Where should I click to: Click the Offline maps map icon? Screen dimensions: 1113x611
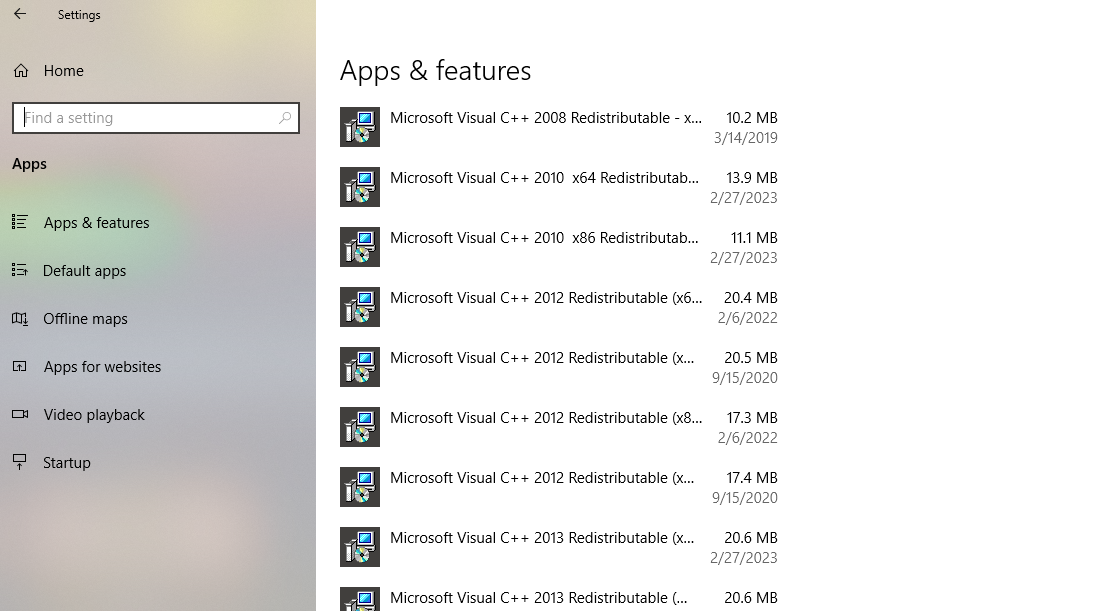20,319
